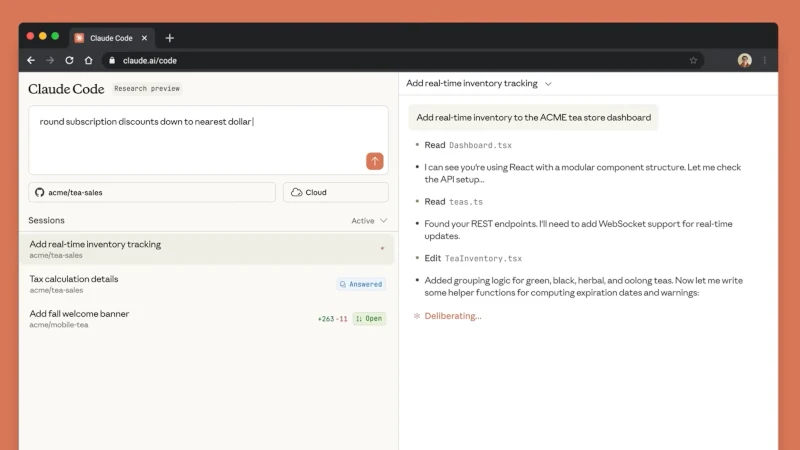The height and width of the screenshot is (450, 800).
Task: Click the Cloud environment icon
Action: pos(296,192)
